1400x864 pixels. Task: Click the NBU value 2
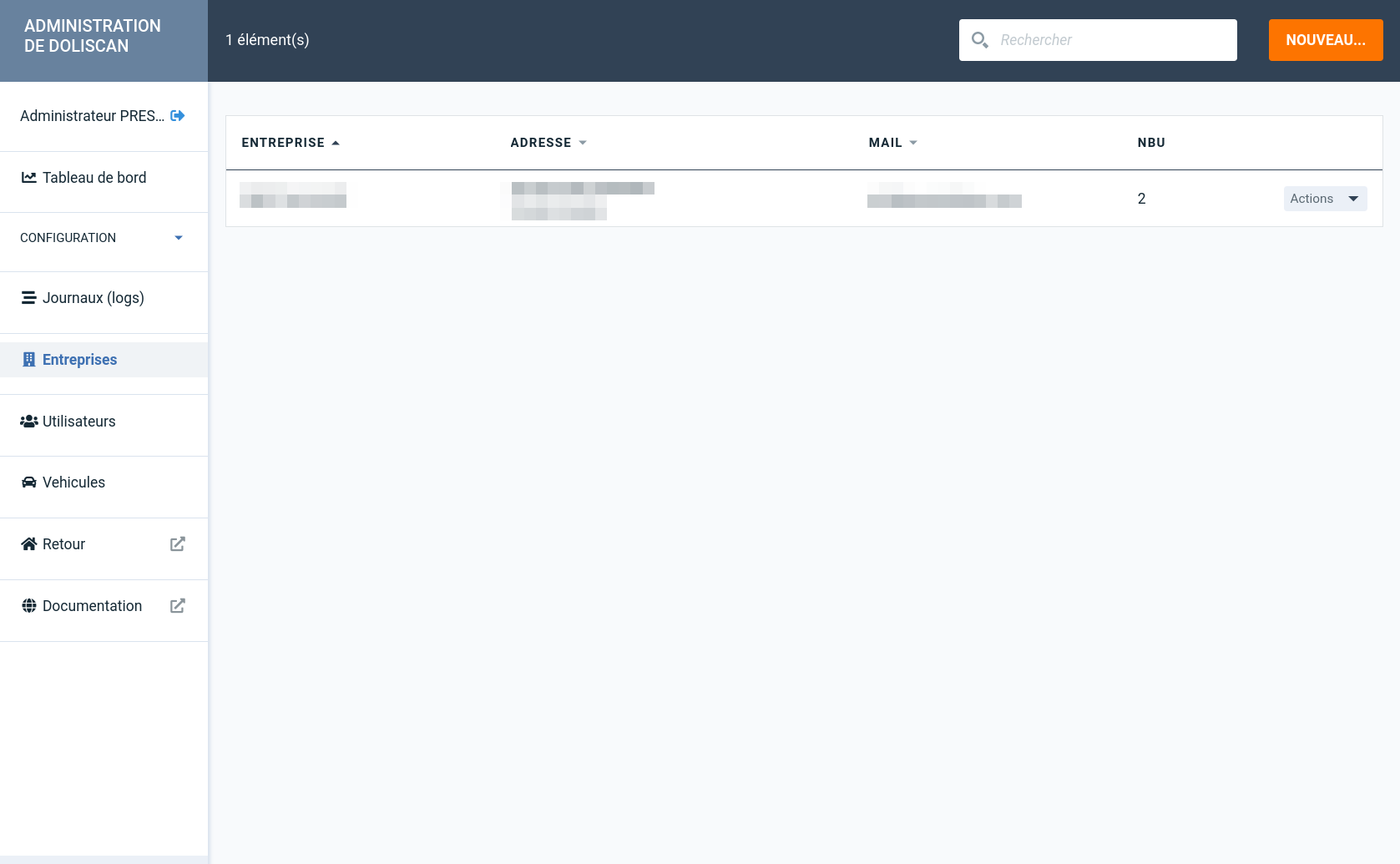tap(1141, 199)
